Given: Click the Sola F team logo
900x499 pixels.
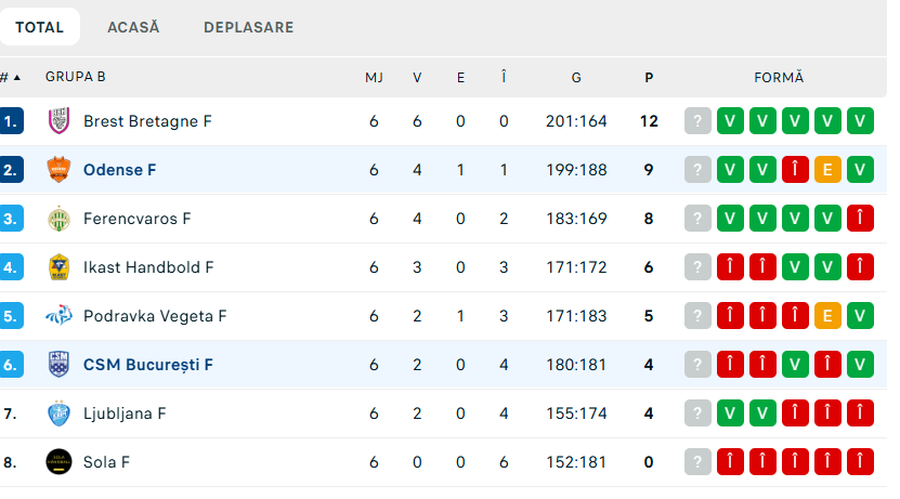Looking at the screenshot, I should [59, 462].
